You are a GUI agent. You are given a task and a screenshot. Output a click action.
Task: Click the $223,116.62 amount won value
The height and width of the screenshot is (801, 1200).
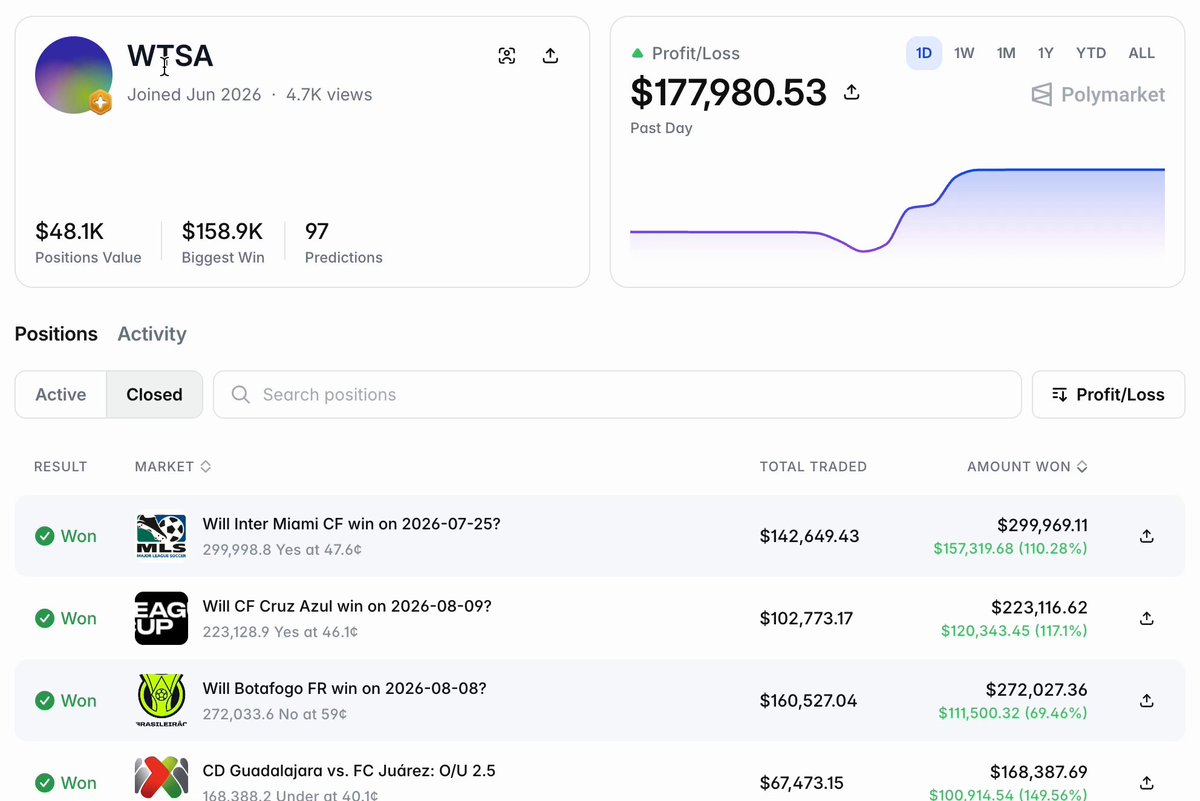pos(1039,607)
